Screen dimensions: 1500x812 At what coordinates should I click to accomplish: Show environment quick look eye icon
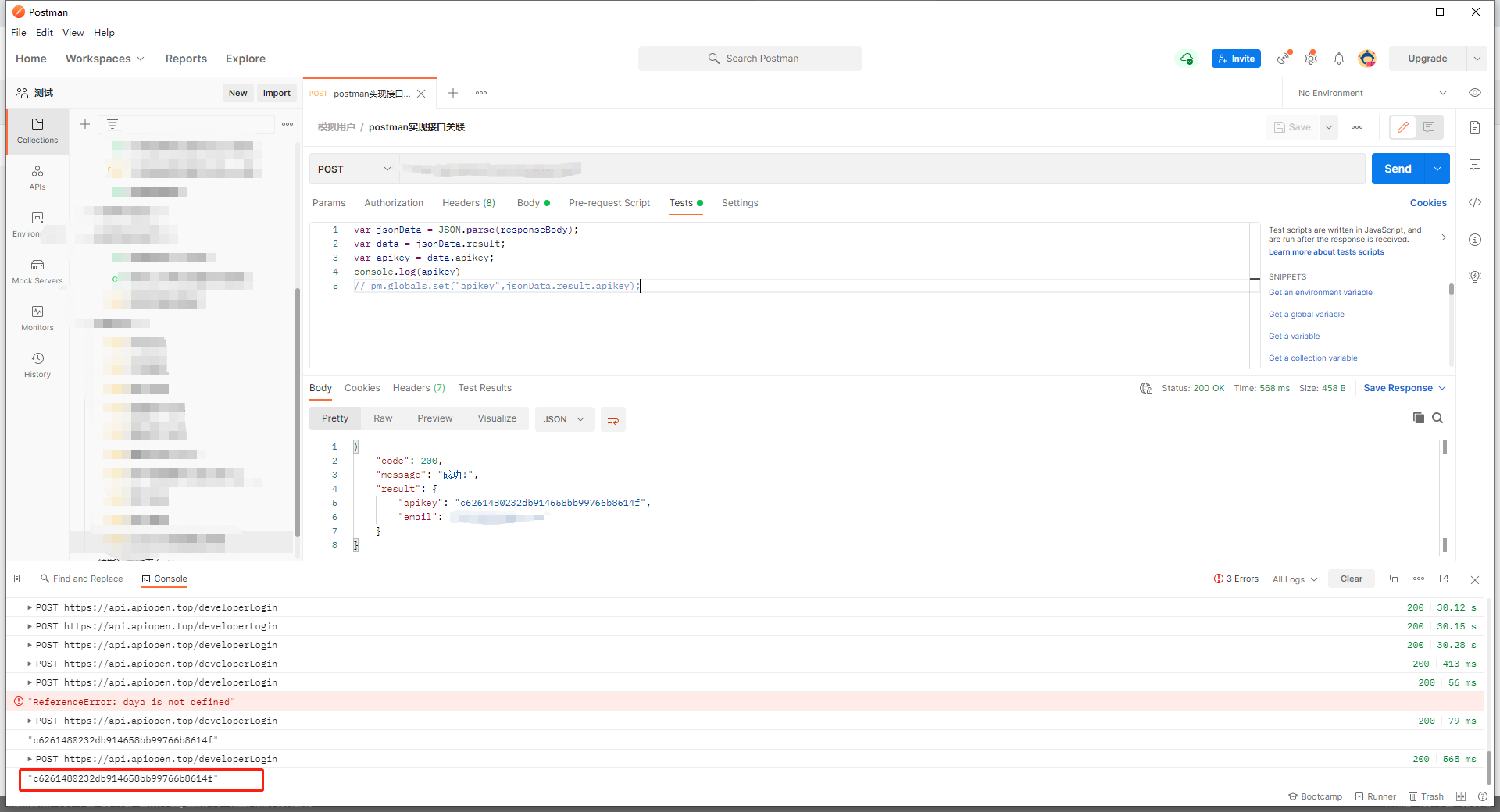pos(1475,93)
